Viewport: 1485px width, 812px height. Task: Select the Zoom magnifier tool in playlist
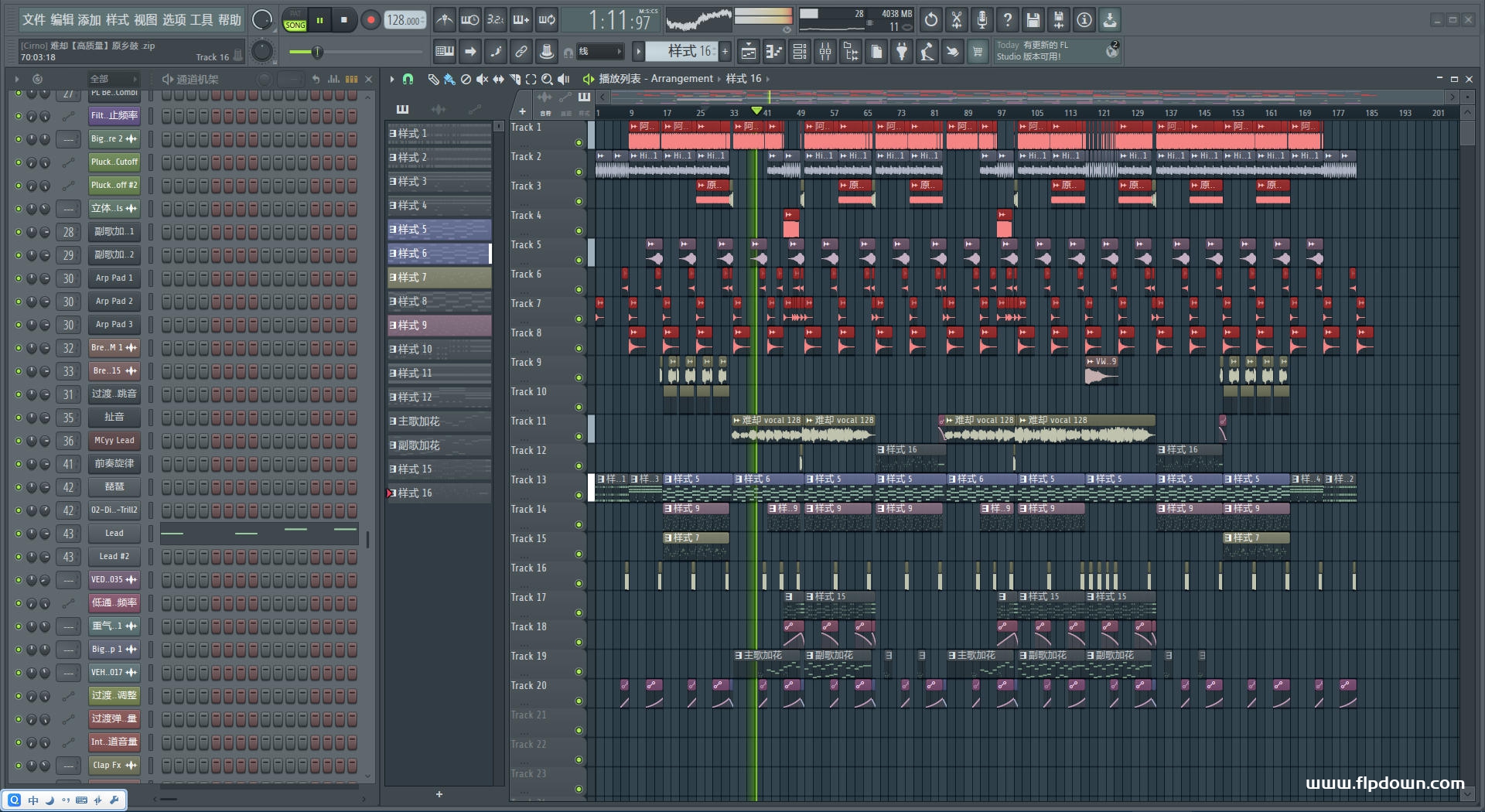(547, 79)
